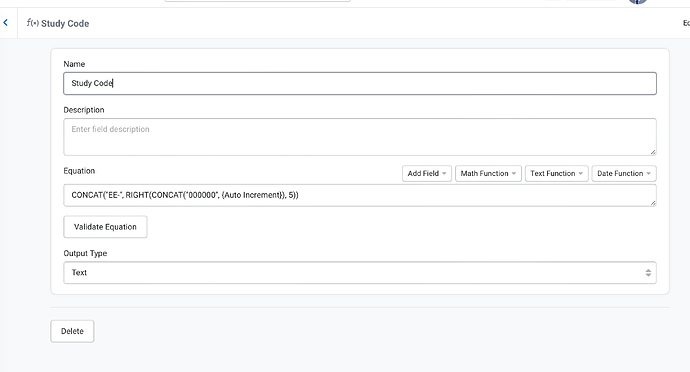Image resolution: width=690 pixels, height=372 pixels.
Task: Click the Output Type up-down arrows
Action: coord(648,273)
